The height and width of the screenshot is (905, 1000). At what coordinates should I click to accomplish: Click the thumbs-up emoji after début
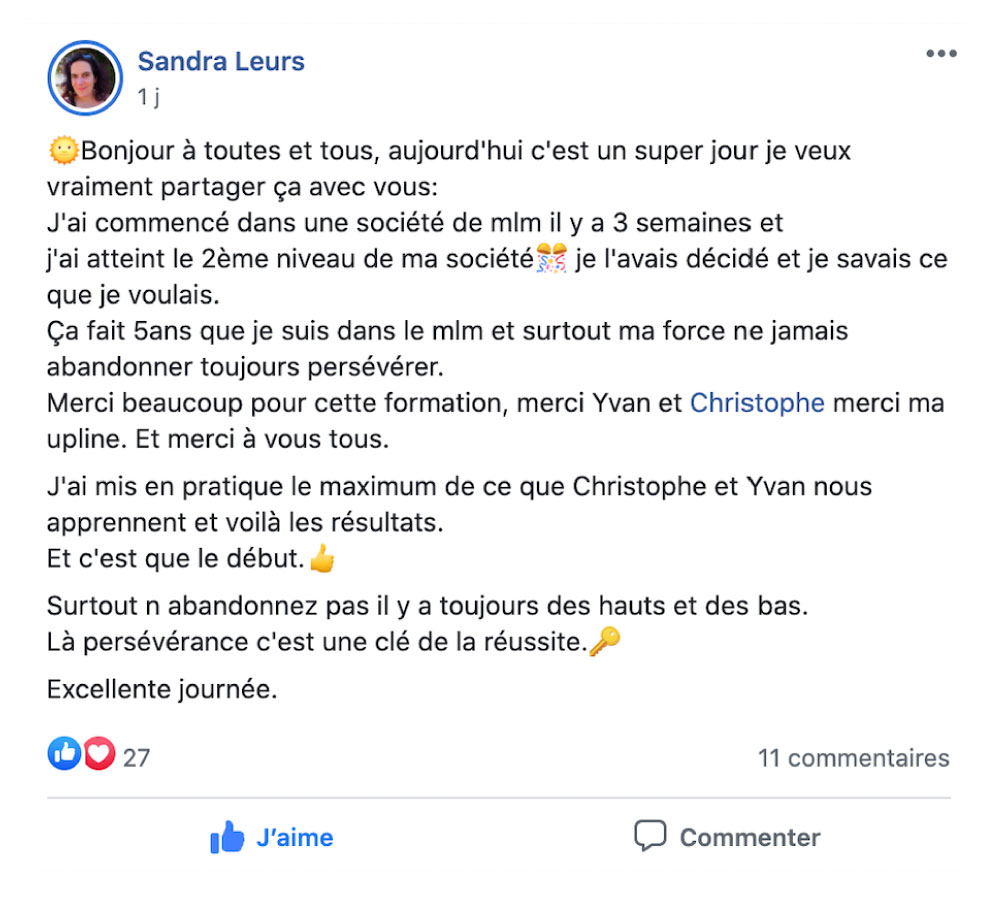(x=322, y=558)
